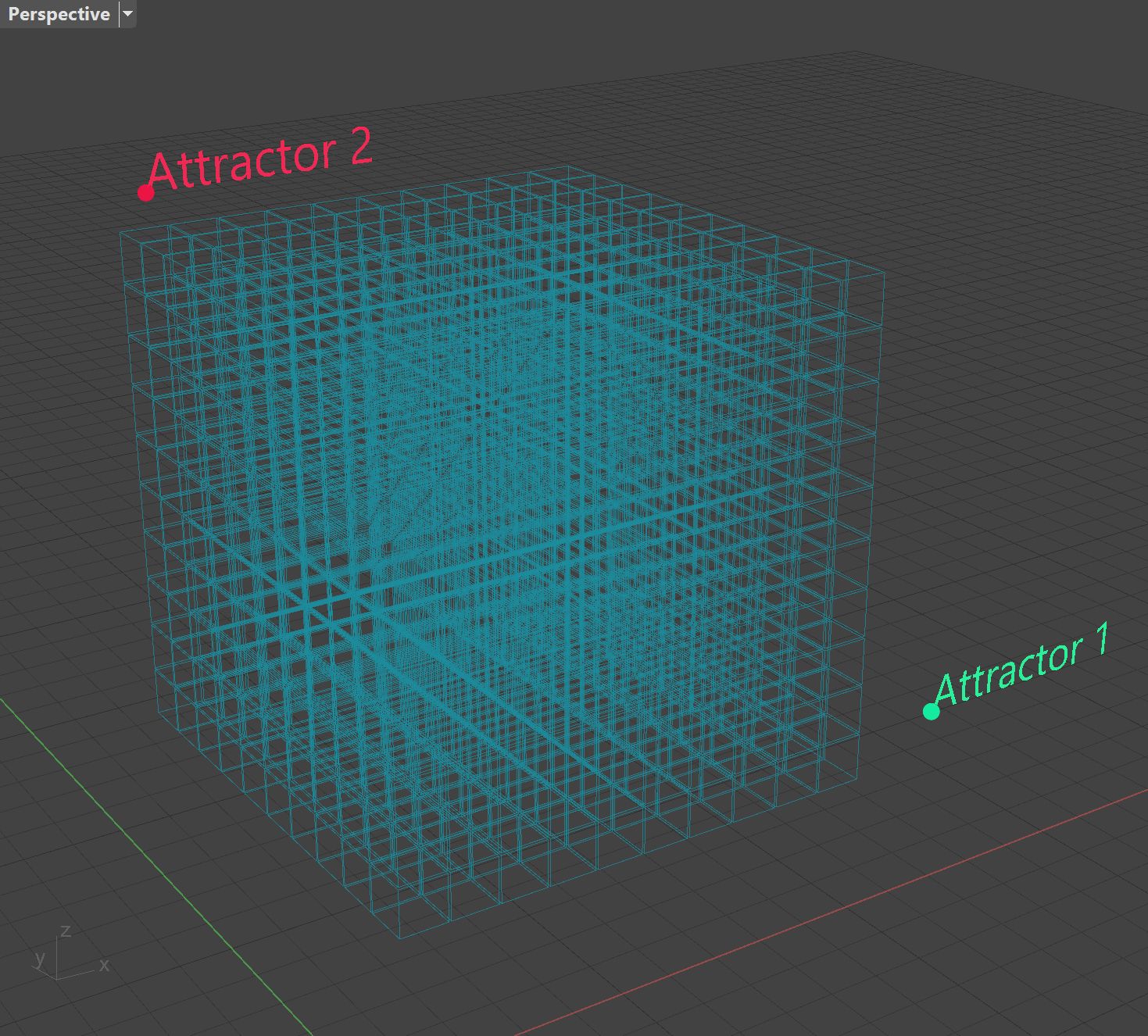Click the world axes icon

[x=72, y=952]
